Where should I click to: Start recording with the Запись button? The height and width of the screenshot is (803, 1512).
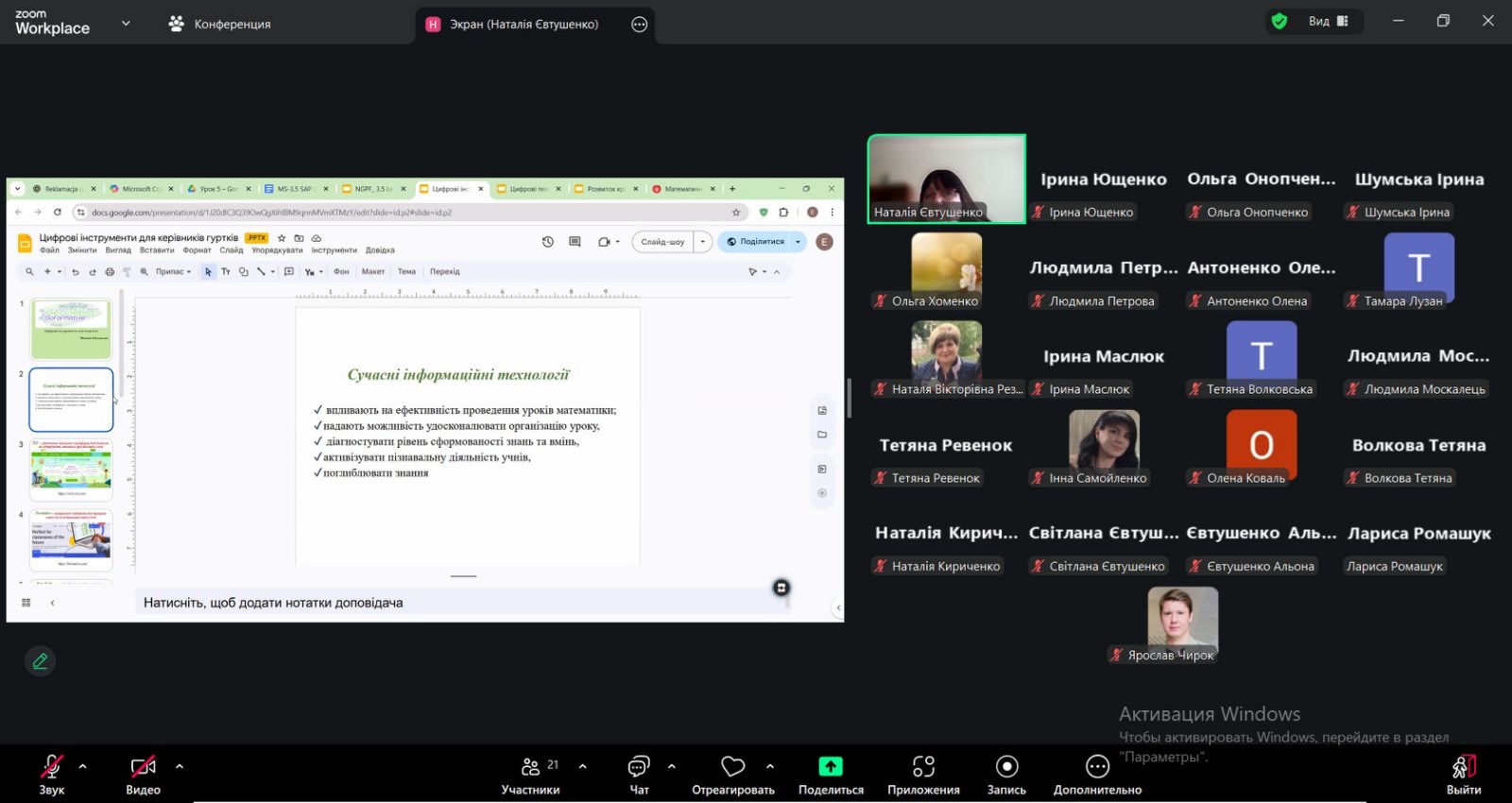coord(1006,774)
